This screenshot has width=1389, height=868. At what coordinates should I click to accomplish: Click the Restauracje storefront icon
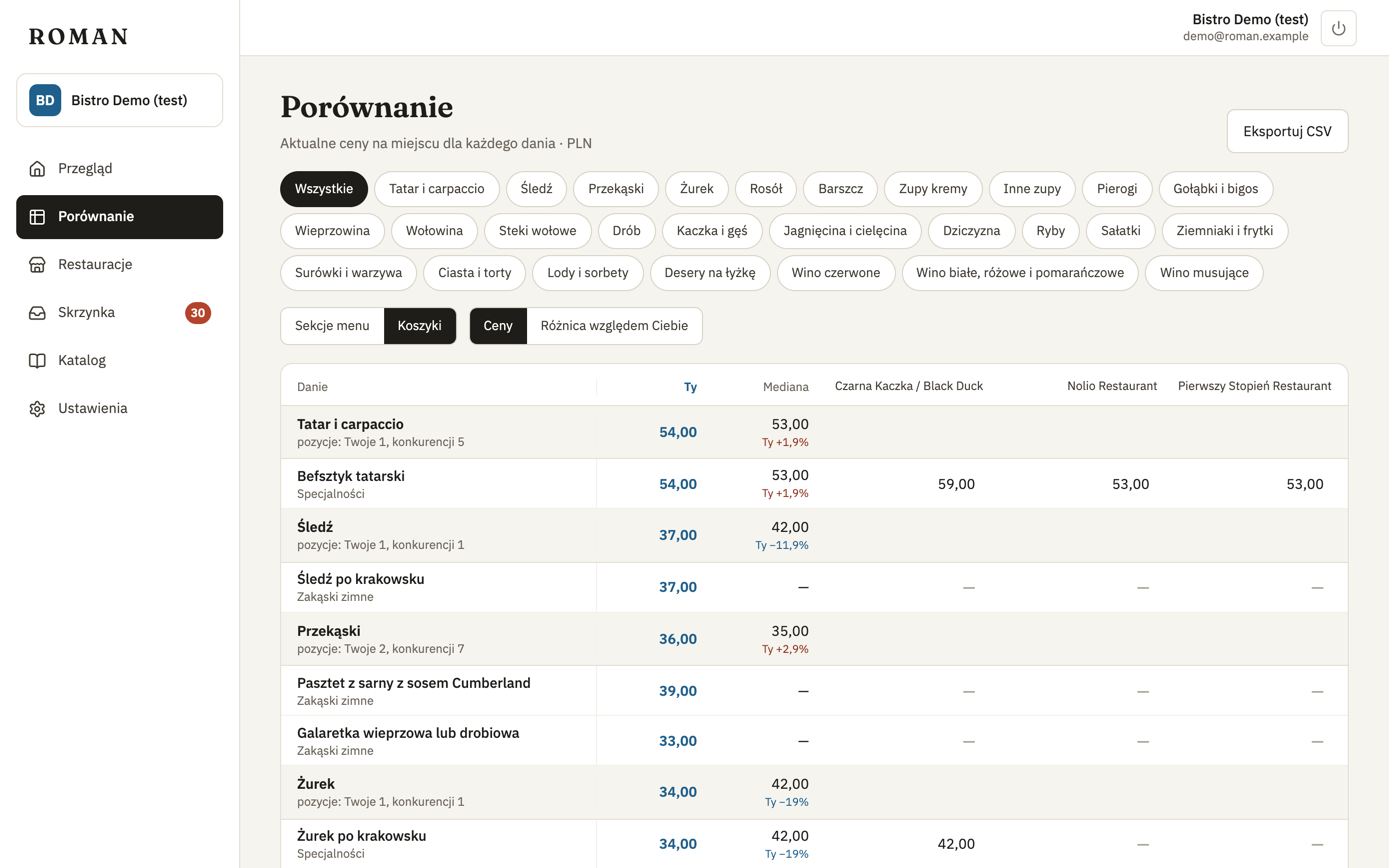pyautogui.click(x=37, y=264)
